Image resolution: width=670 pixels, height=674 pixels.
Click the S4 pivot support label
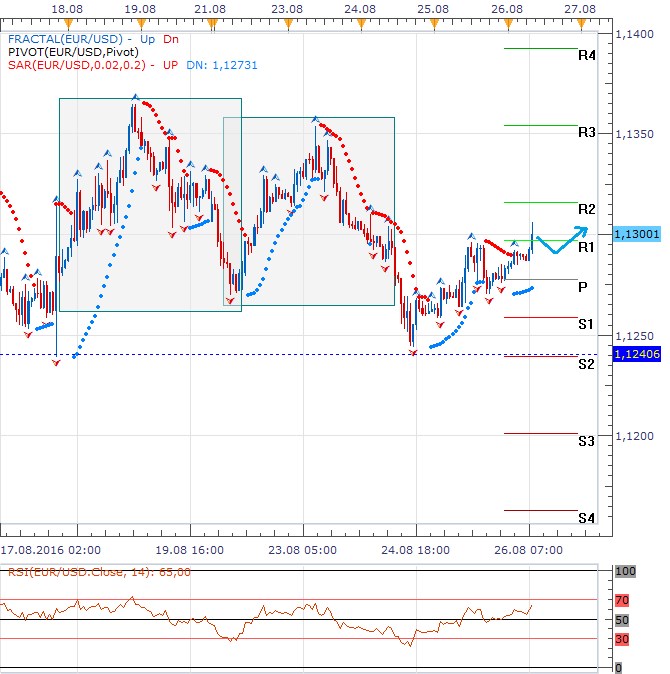[x=587, y=518]
